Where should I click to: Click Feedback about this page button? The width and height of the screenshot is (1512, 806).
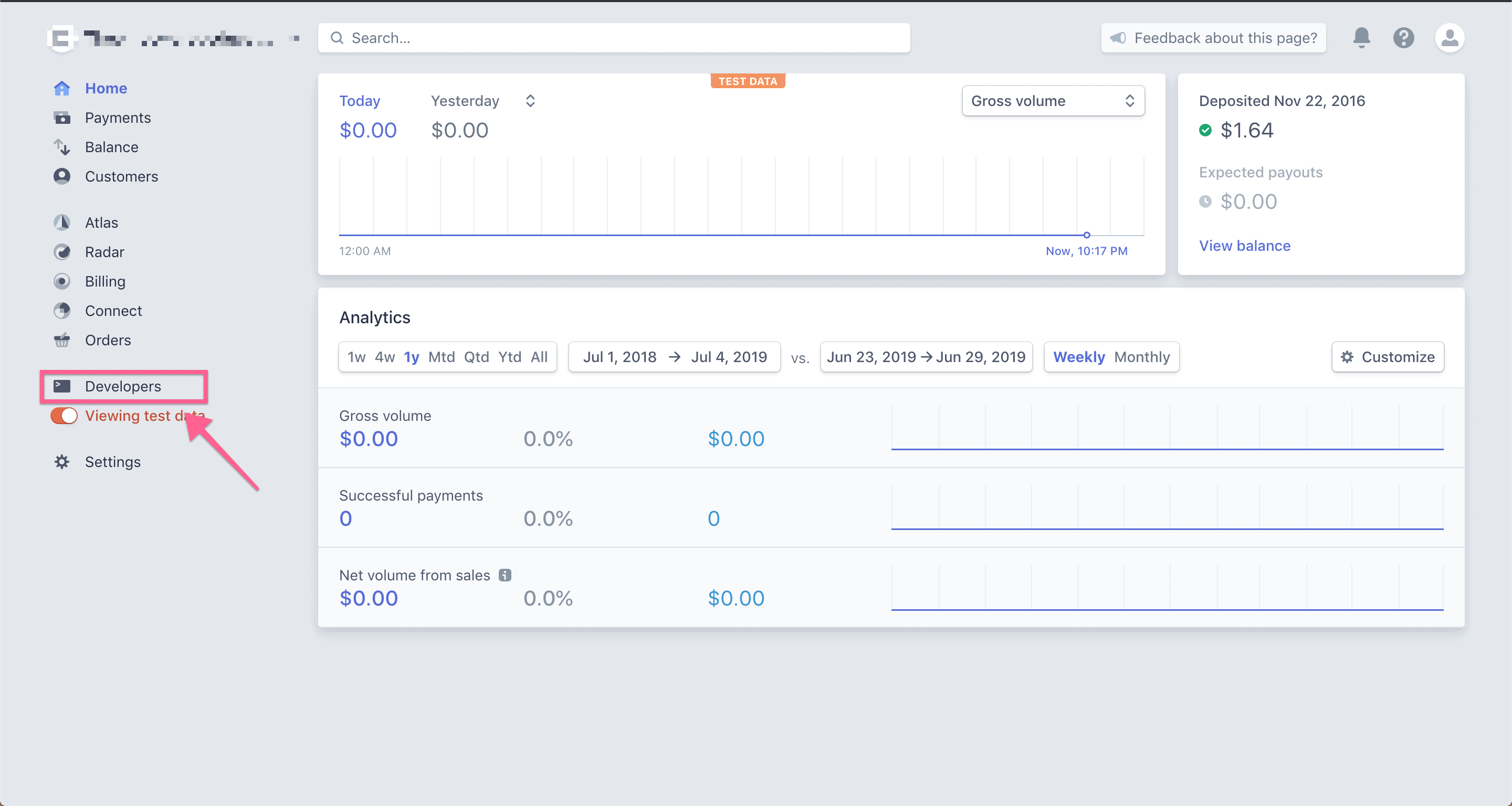tap(1213, 38)
